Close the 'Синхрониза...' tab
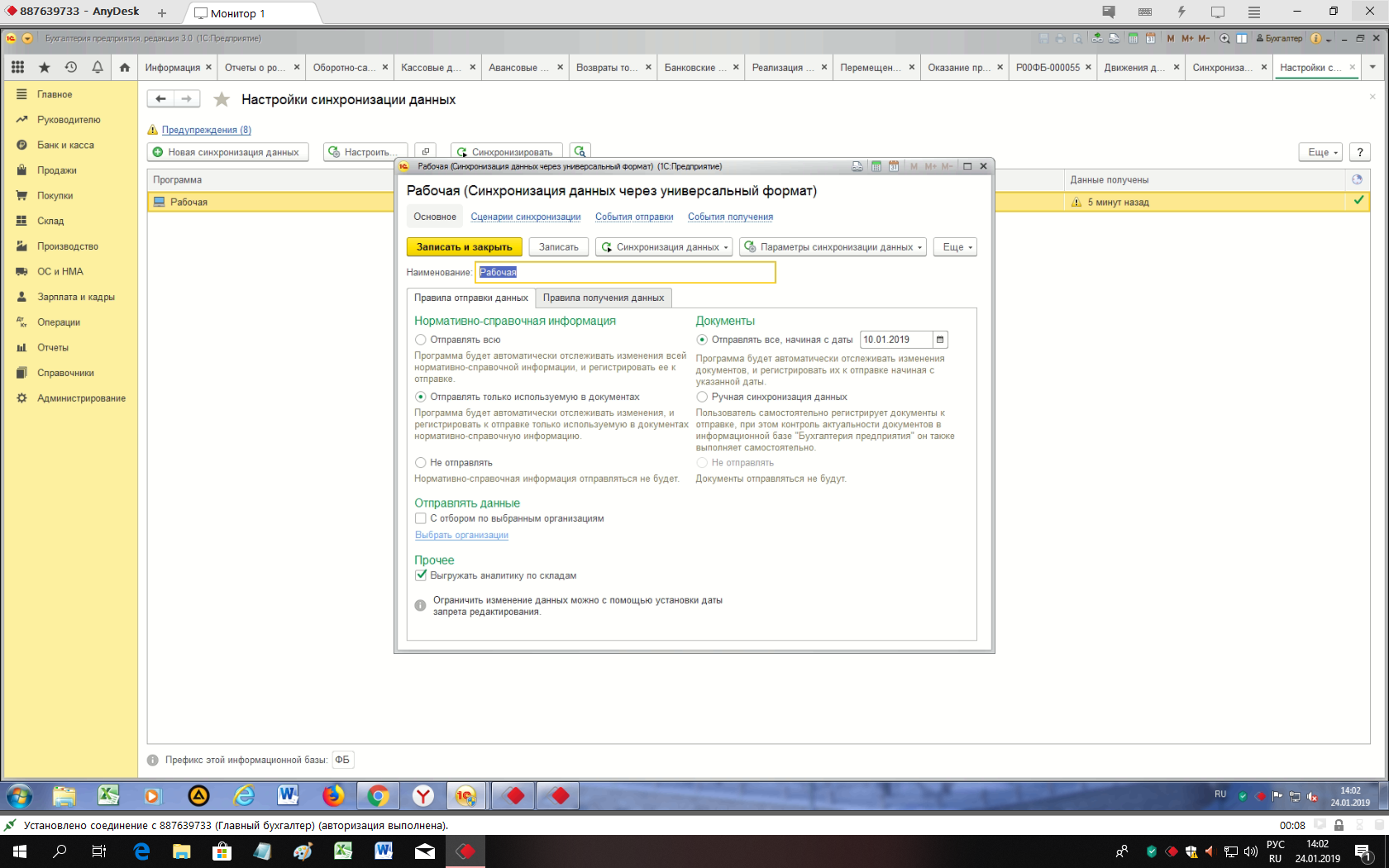This screenshot has height=868, width=1389. pos(1264,67)
